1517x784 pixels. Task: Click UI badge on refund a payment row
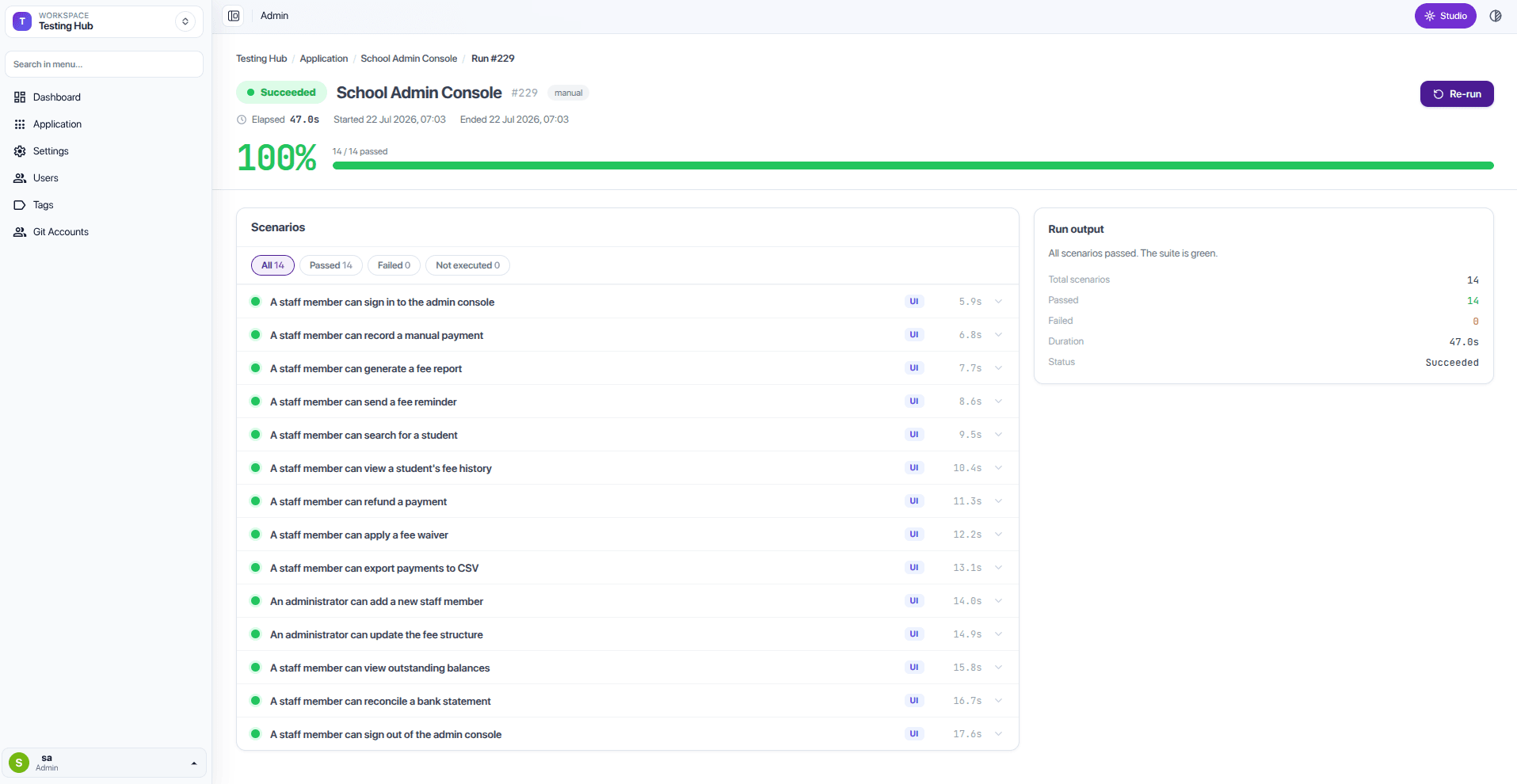tap(914, 501)
